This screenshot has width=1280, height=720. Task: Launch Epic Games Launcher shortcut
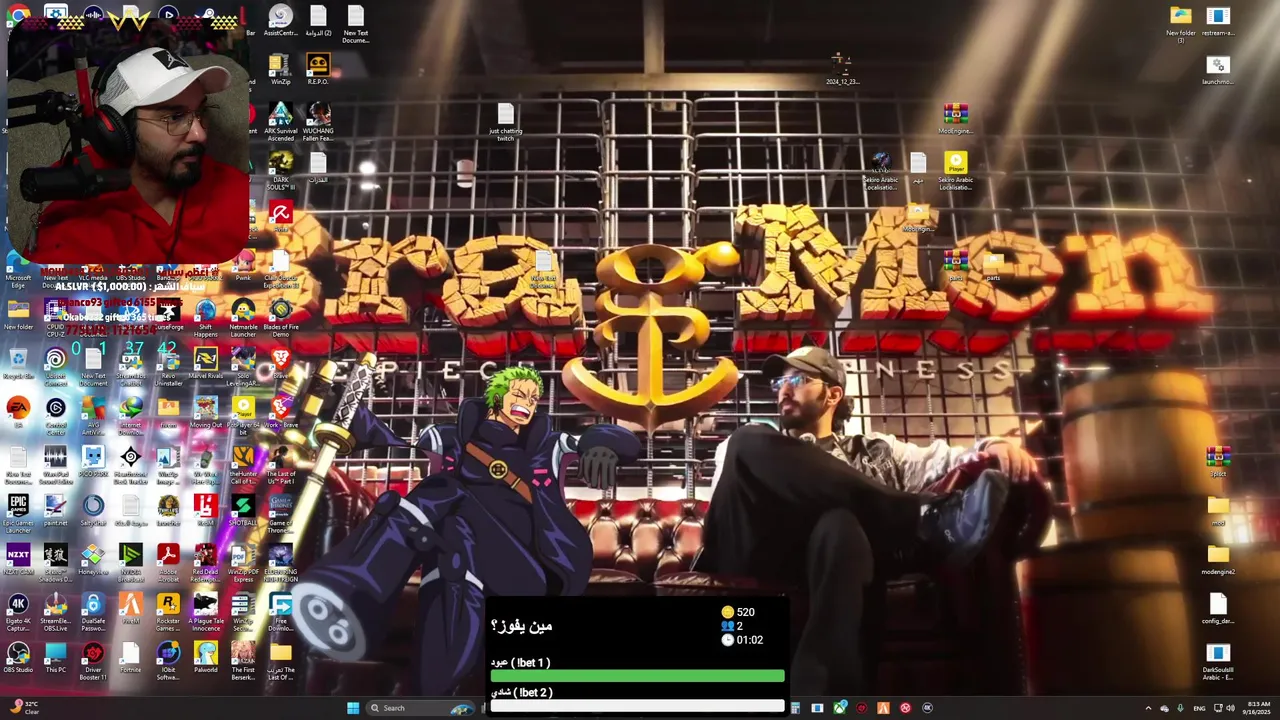coord(18,511)
